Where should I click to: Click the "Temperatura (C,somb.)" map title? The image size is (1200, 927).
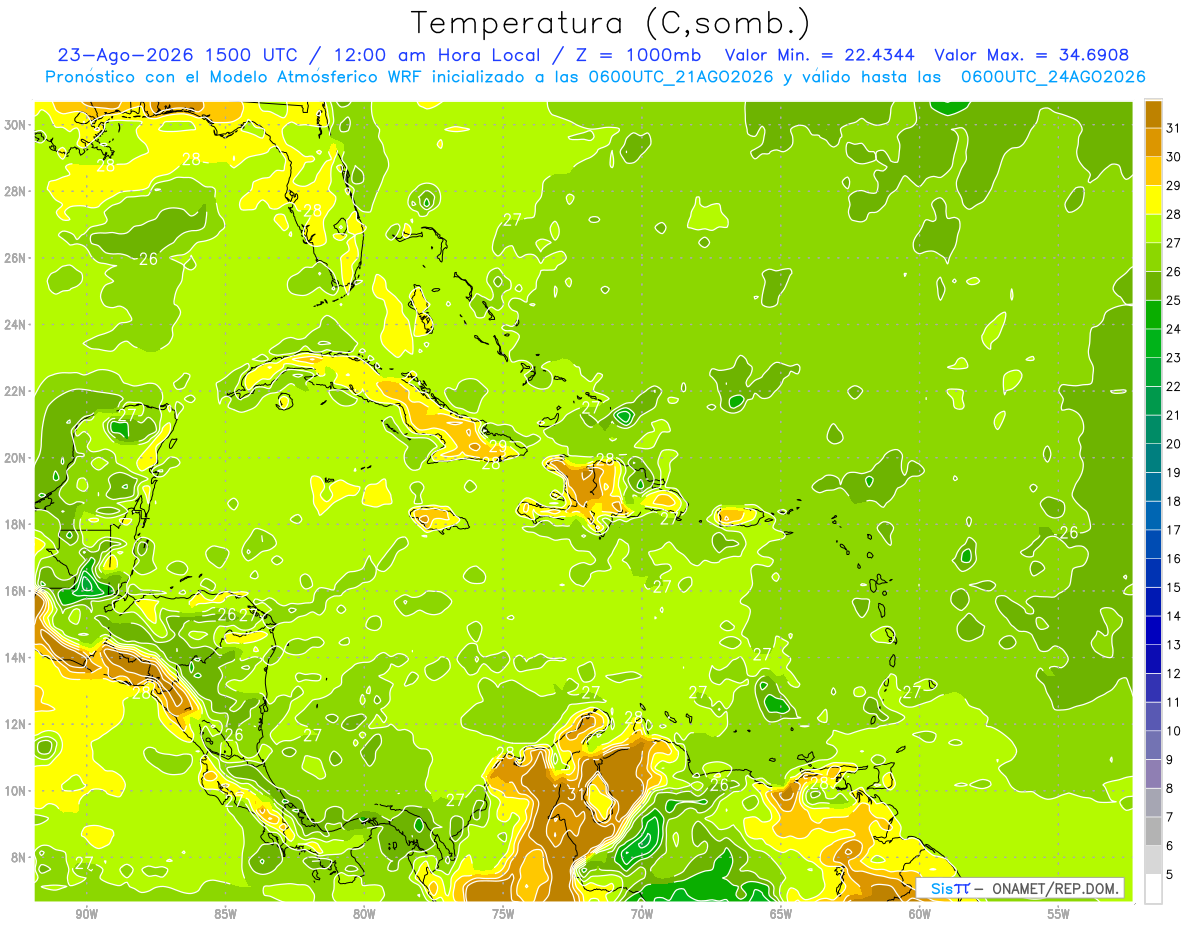pos(610,23)
